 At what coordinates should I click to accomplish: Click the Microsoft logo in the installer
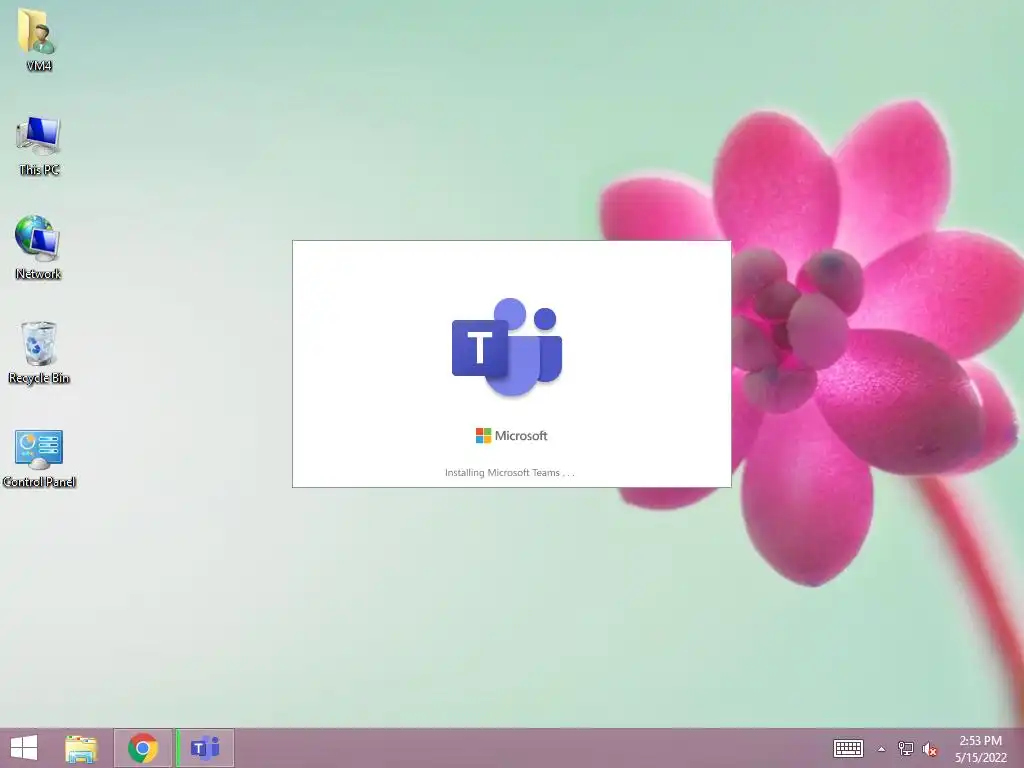(x=511, y=436)
